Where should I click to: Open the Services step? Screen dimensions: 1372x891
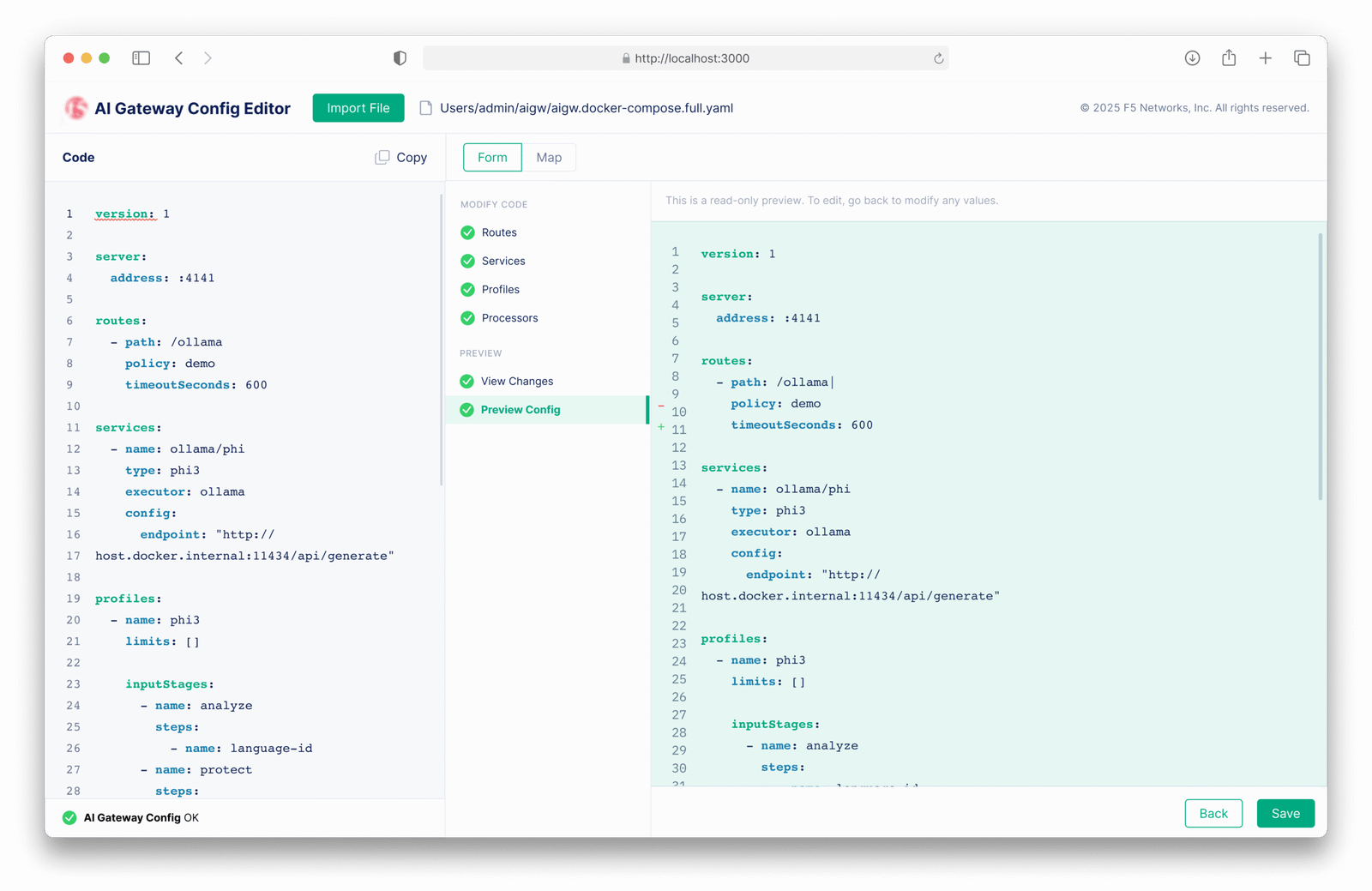coord(503,261)
